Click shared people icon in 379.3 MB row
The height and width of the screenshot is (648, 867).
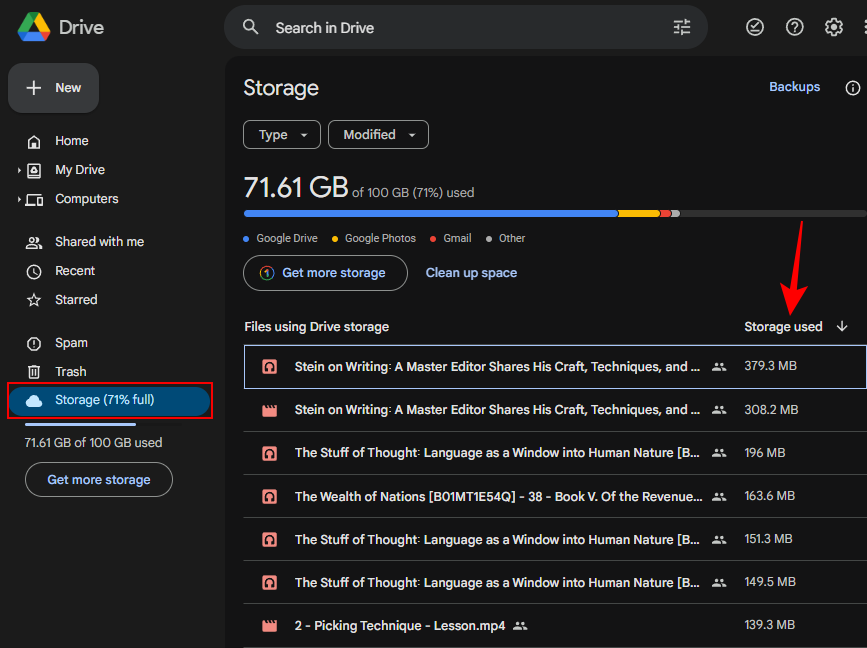(x=719, y=367)
